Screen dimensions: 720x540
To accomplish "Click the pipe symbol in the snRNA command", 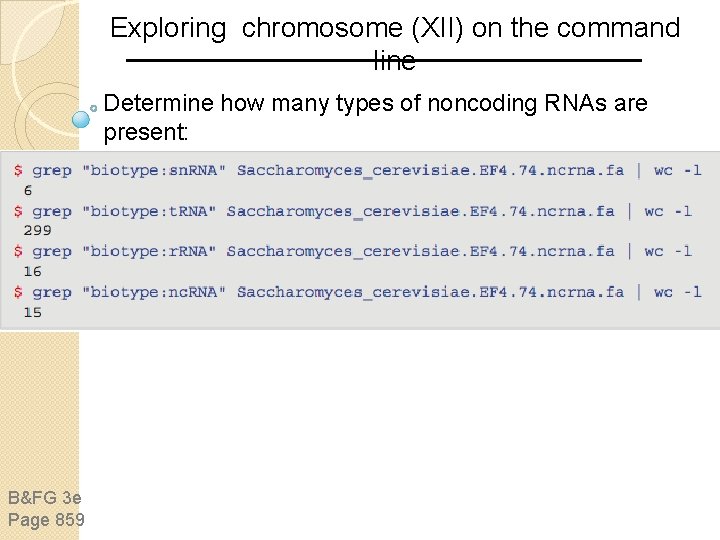I will [x=640, y=170].
